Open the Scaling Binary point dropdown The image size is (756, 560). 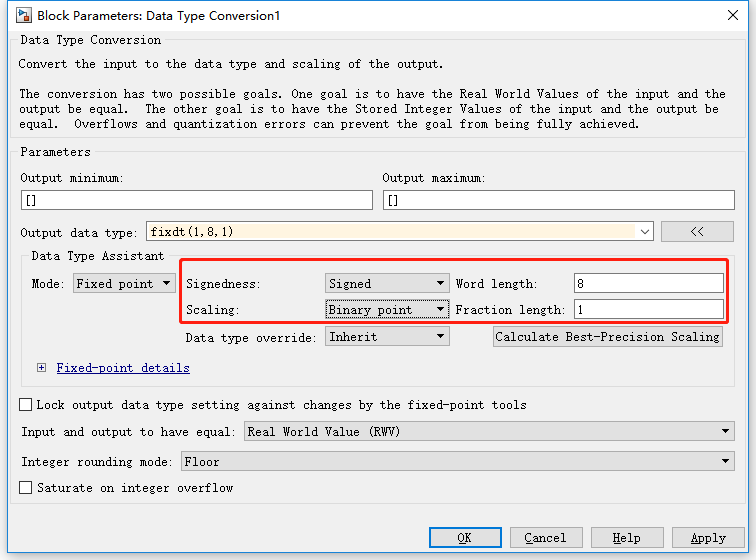tap(387, 309)
